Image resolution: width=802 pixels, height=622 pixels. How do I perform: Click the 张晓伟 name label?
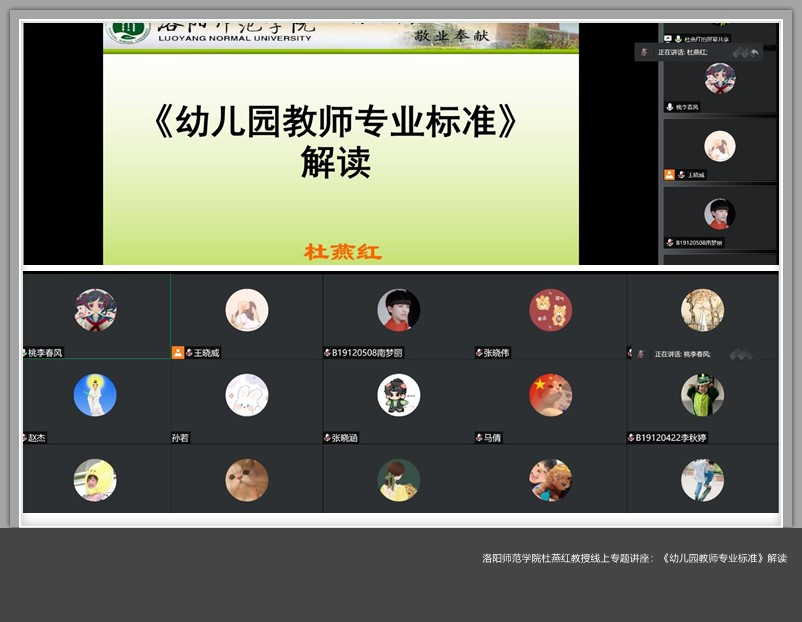tap(497, 353)
